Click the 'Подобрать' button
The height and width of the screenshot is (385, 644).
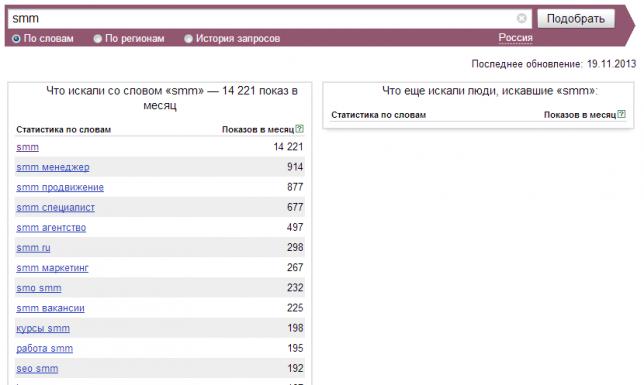coord(576,18)
